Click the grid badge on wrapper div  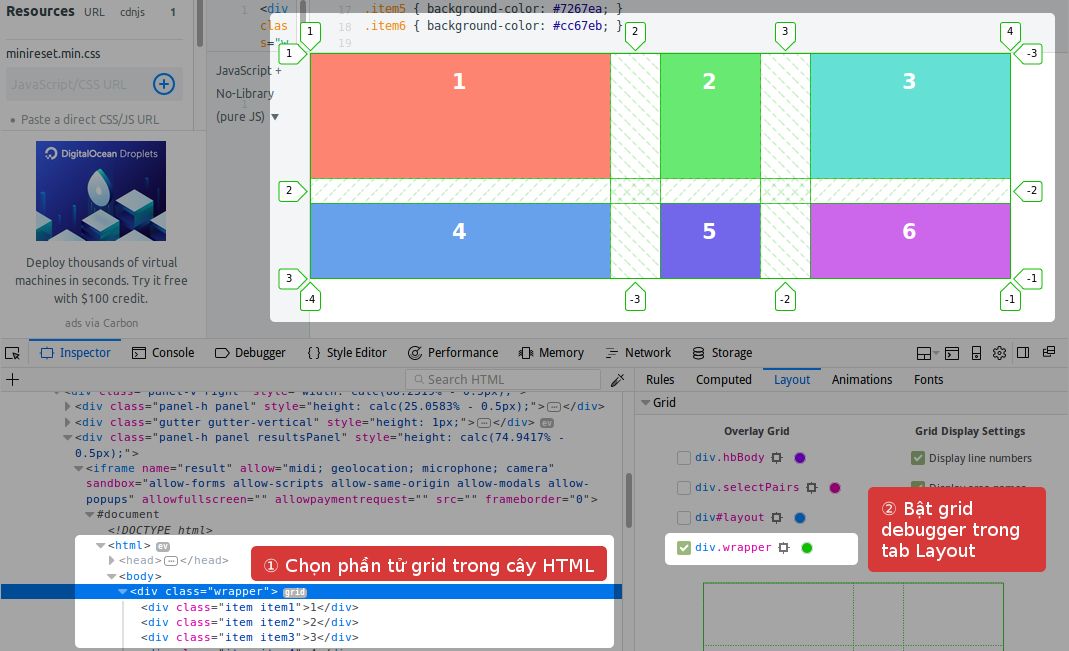295,592
